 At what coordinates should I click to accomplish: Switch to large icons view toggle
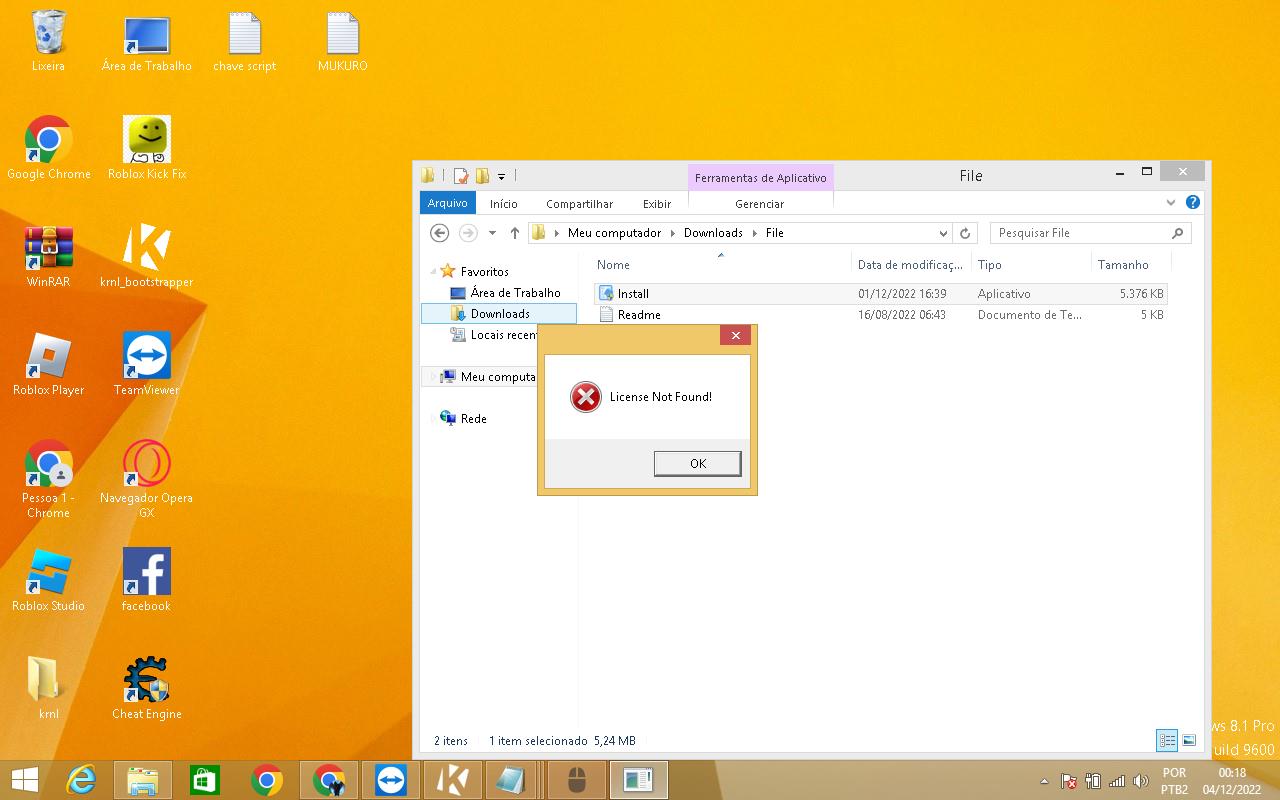pyautogui.click(x=1189, y=741)
